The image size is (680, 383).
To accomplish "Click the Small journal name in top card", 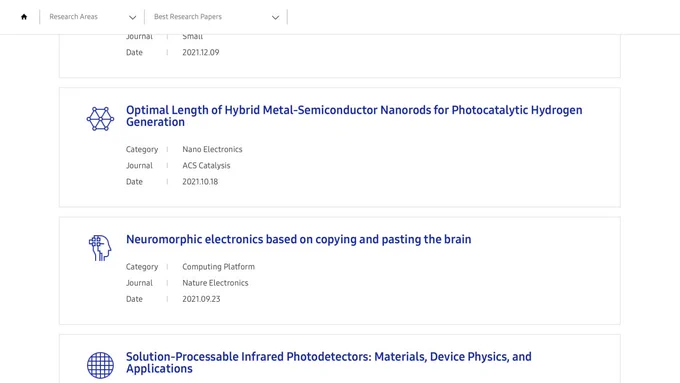I will 193,37.
